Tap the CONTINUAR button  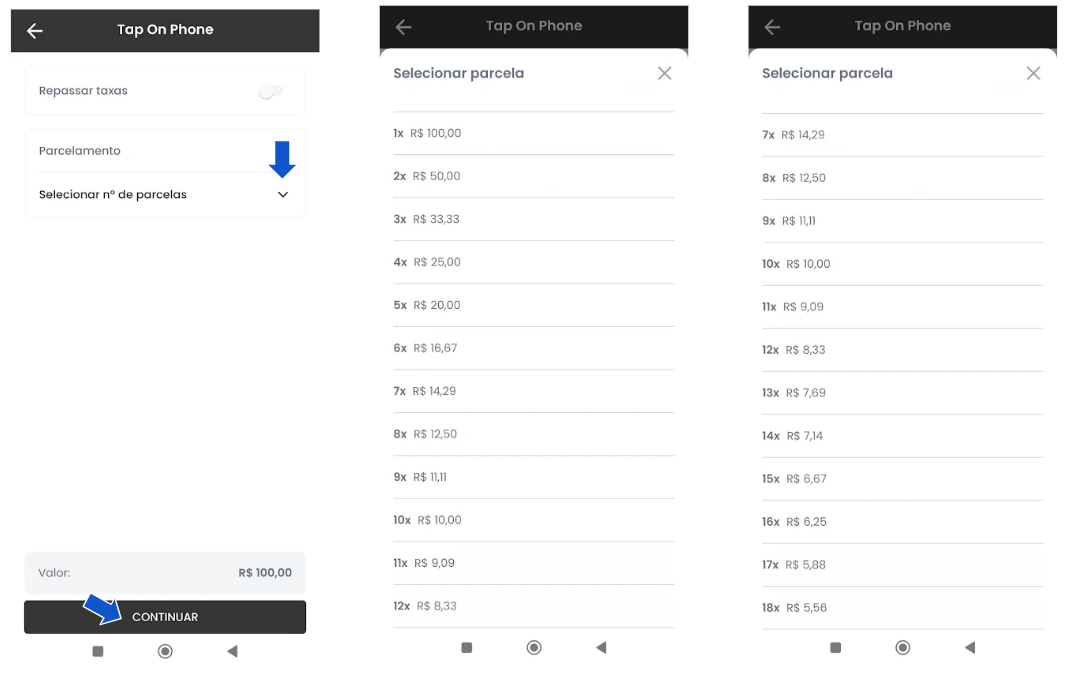coord(165,617)
